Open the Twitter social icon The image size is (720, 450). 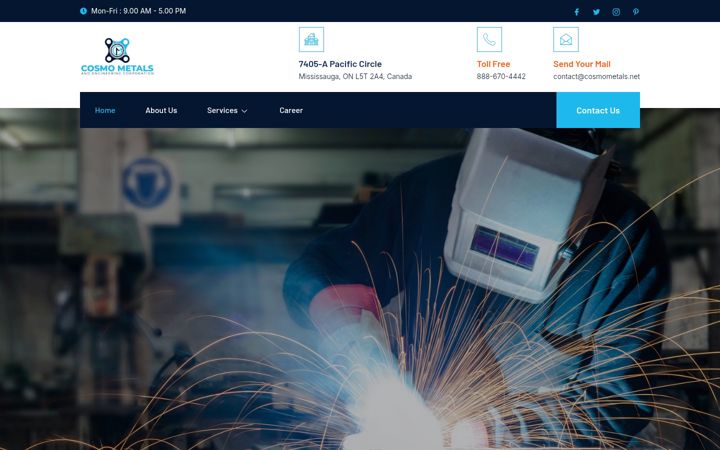596,12
